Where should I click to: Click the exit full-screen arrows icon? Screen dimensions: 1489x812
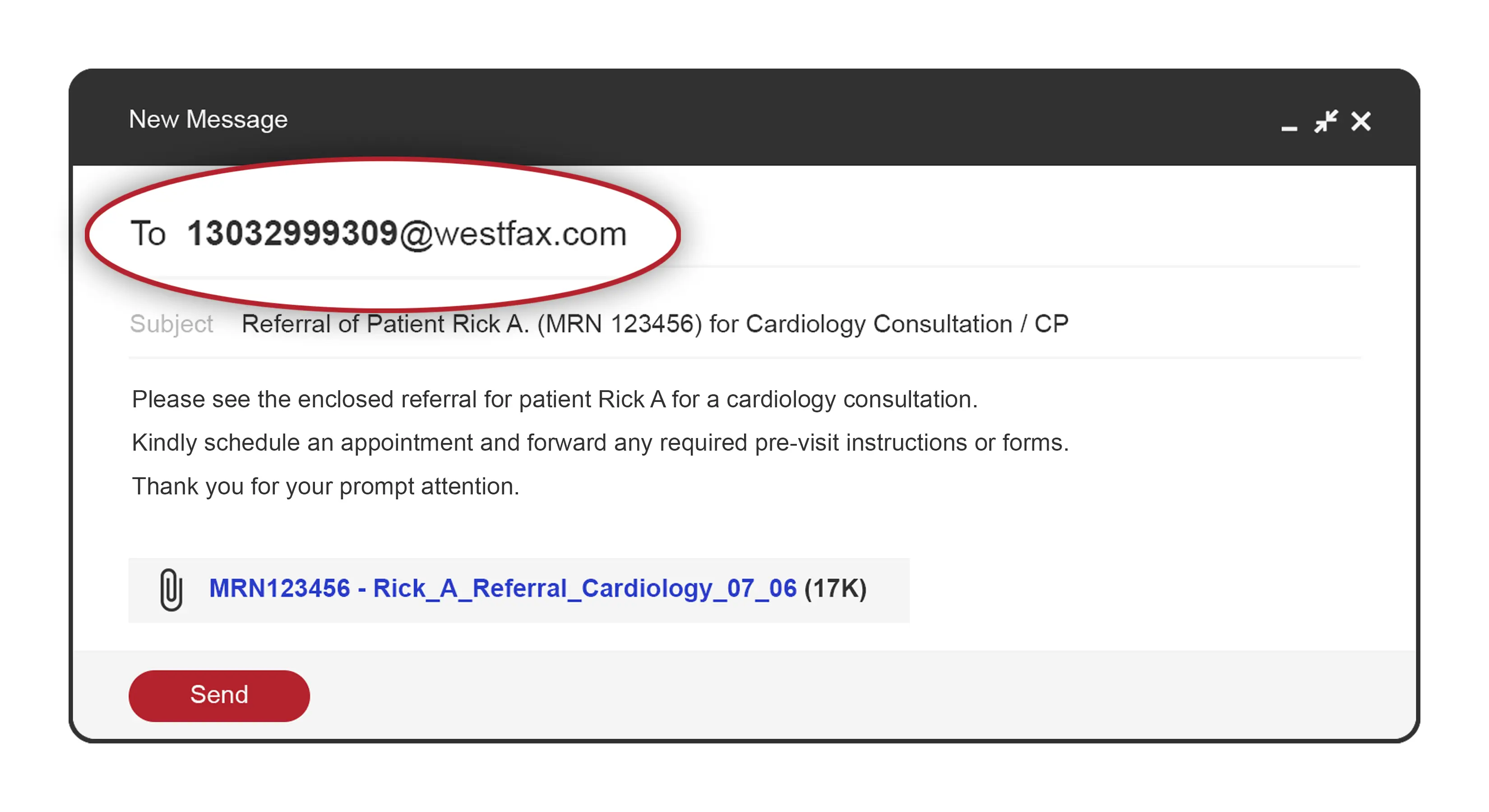[1325, 121]
